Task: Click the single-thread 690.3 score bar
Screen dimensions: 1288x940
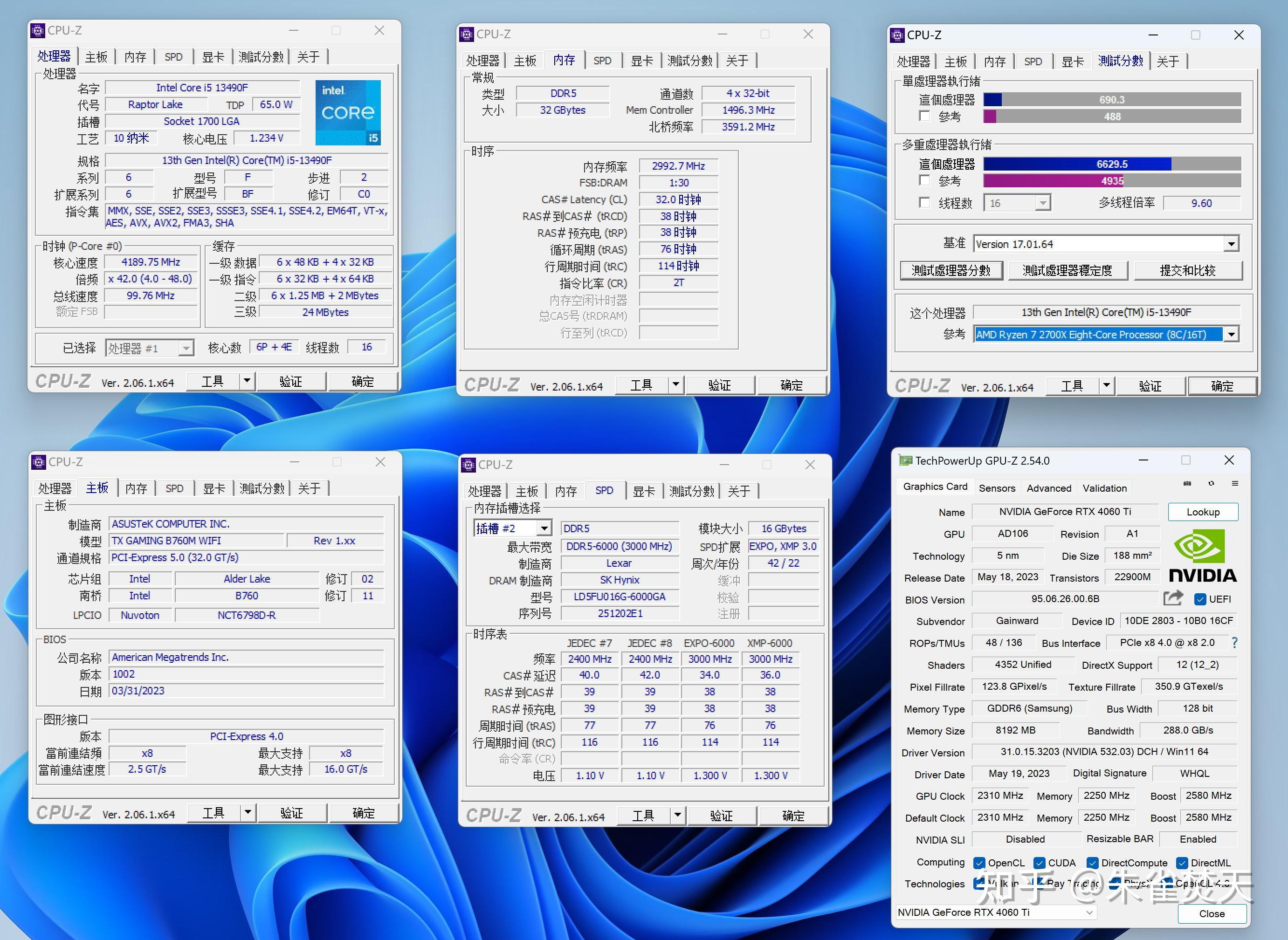Action: 1112,100
